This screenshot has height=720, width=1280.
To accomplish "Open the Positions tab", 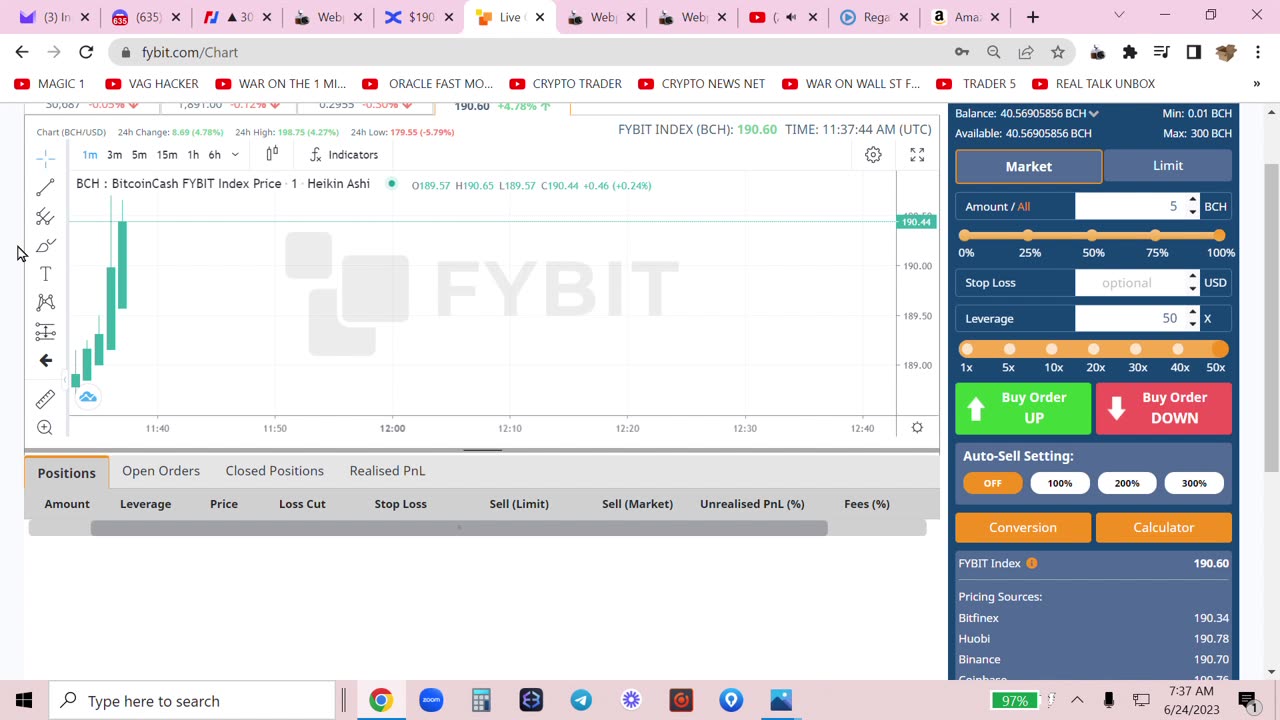I will (x=67, y=472).
